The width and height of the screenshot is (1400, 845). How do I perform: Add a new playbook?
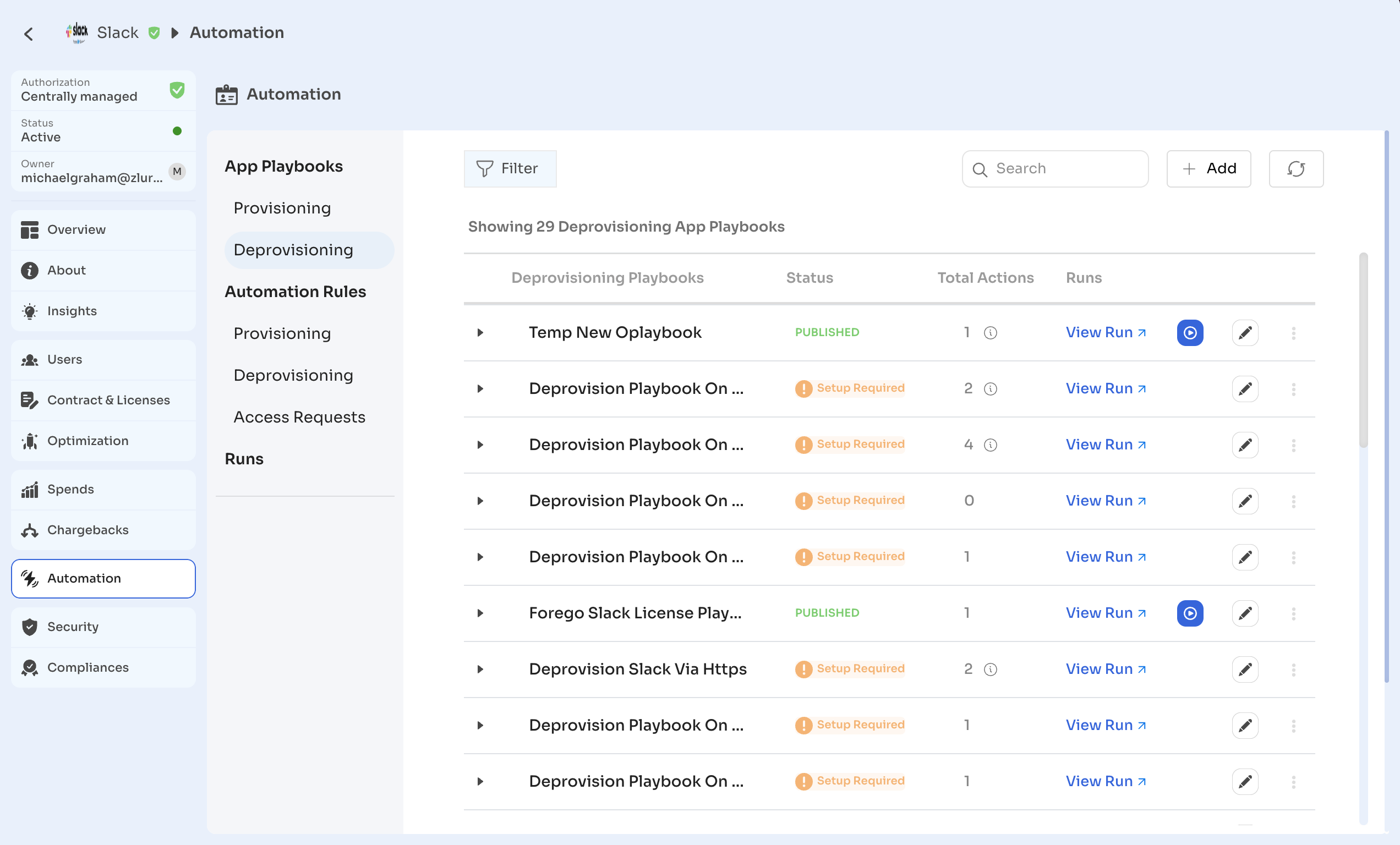(1208, 169)
